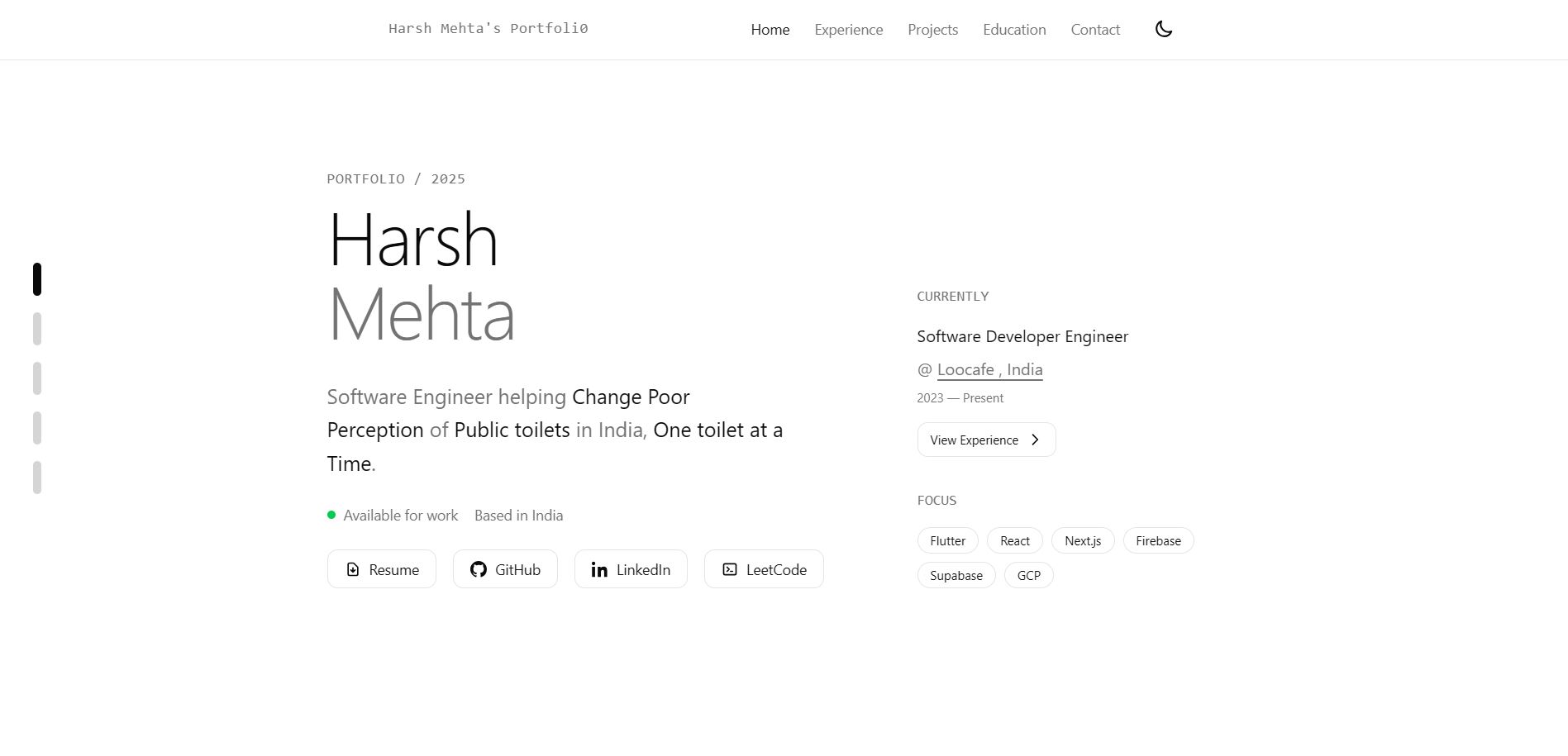Screen dimensions: 1568x756
Task: Navigate to the Projects section
Action: [x=932, y=30]
